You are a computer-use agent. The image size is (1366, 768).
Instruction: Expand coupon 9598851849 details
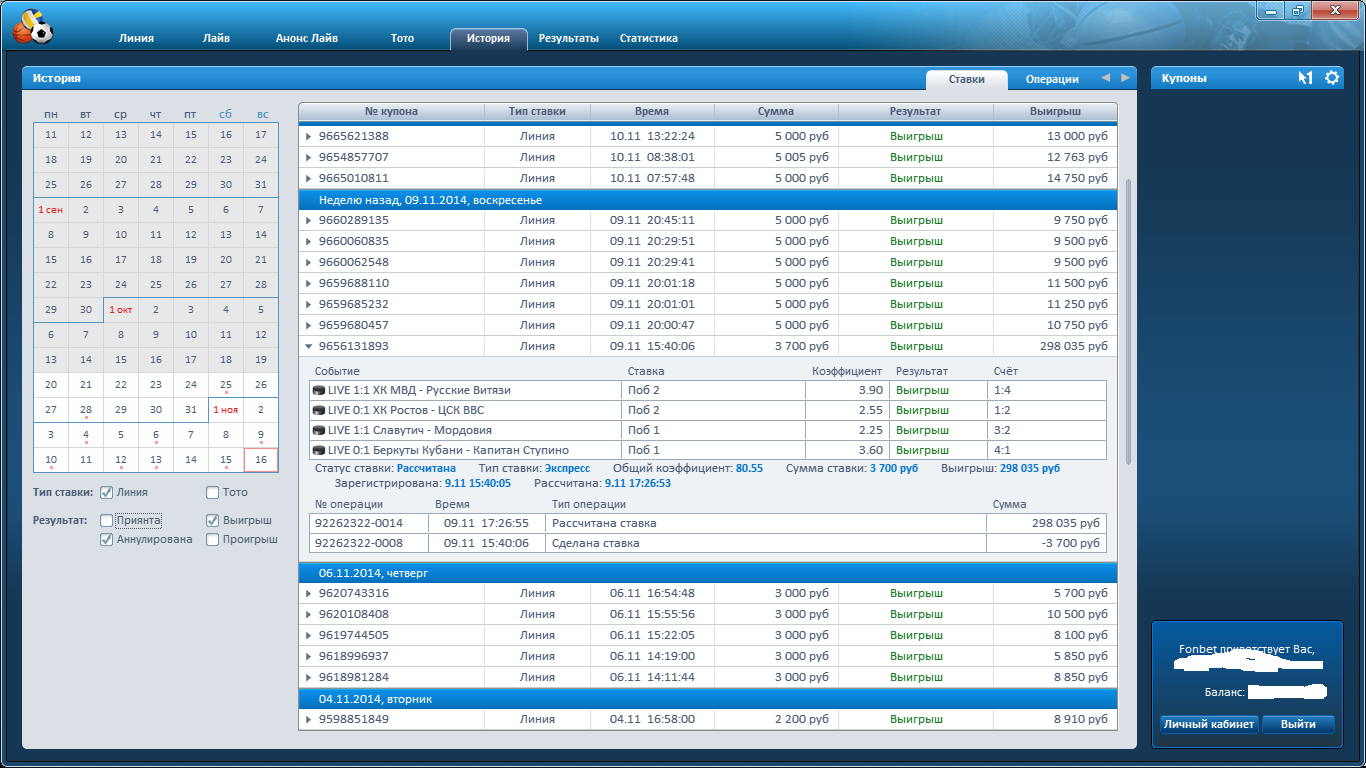[309, 719]
